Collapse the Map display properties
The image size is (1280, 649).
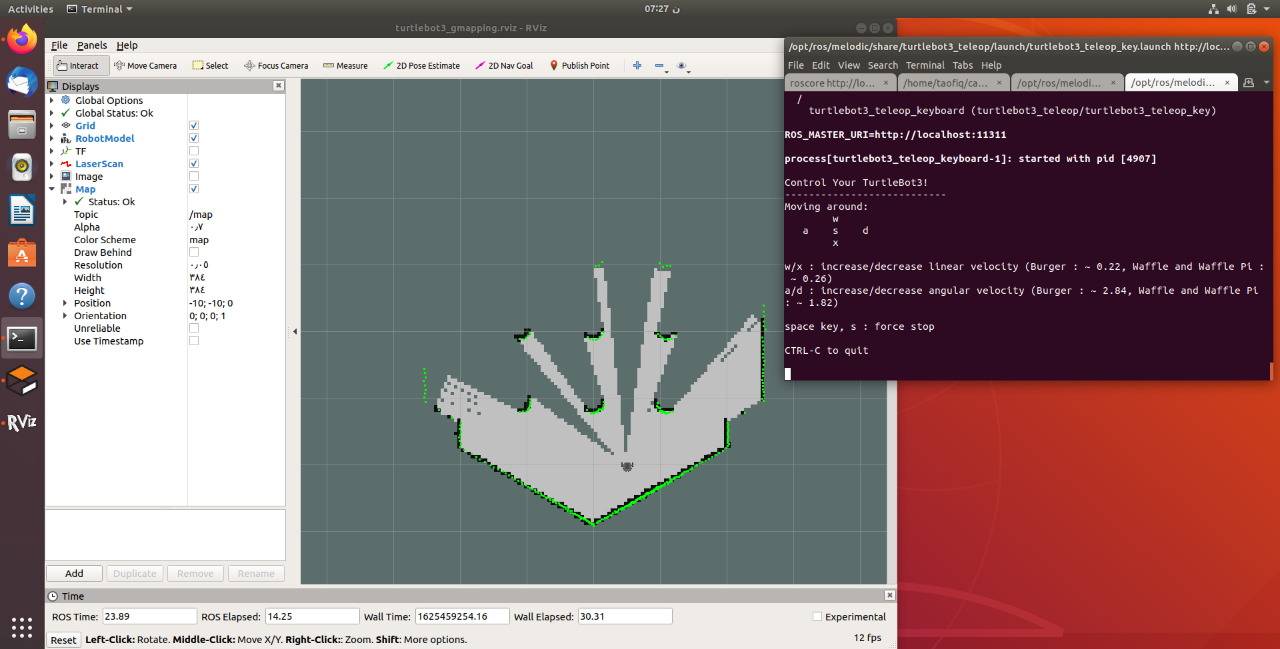click(52, 189)
